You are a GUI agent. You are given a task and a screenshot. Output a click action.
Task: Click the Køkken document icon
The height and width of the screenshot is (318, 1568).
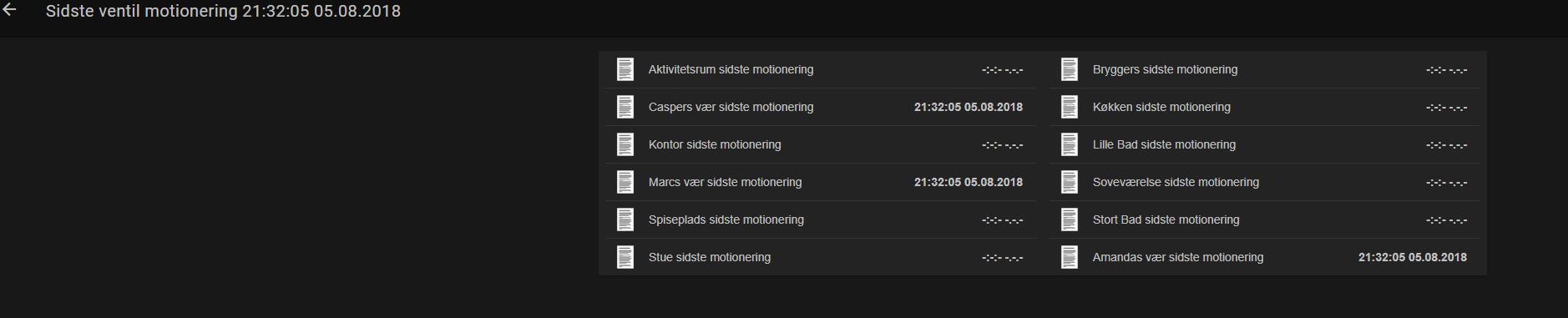pyautogui.click(x=1070, y=107)
